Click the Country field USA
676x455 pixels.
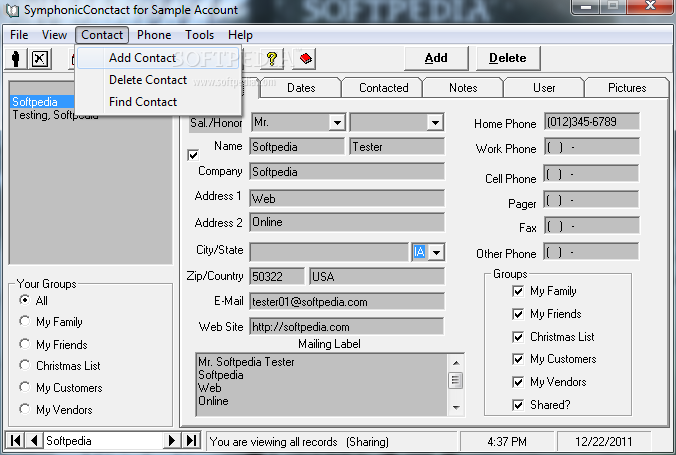[x=377, y=276]
